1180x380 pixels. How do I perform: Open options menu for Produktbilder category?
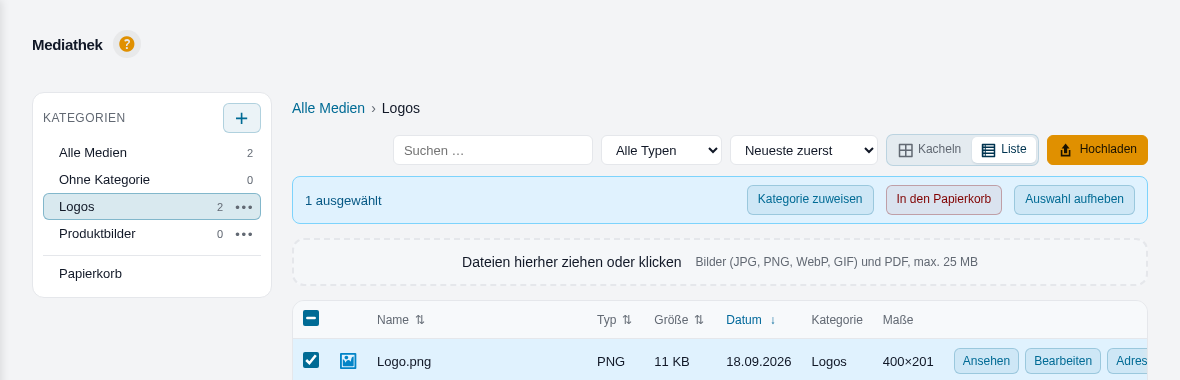point(244,234)
